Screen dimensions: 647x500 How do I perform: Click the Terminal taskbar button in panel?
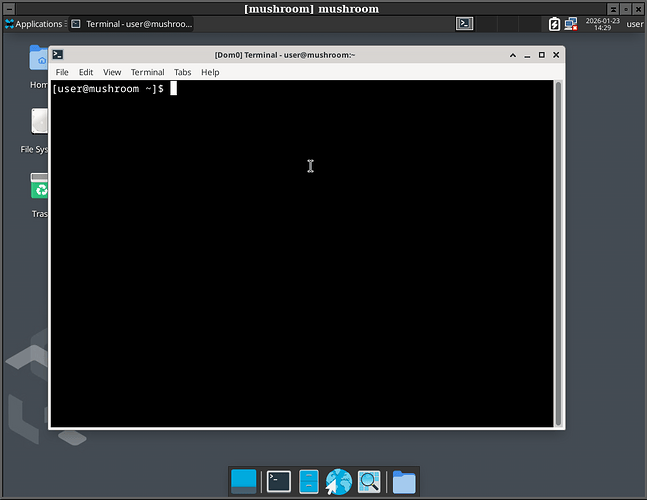pos(123,24)
